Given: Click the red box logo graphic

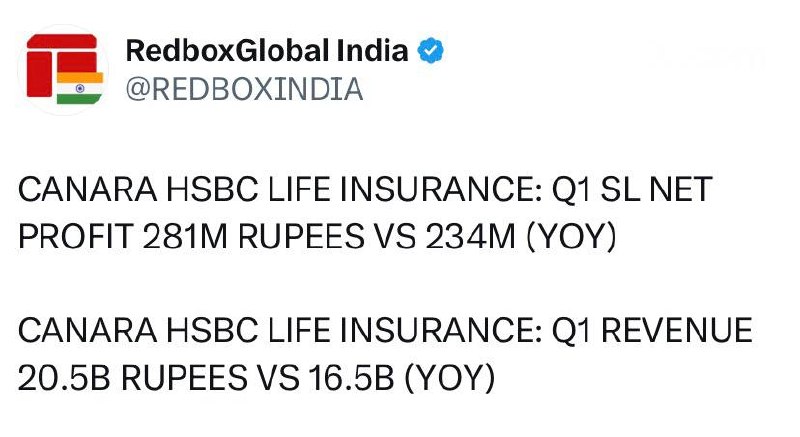Looking at the screenshot, I should (62, 65).
